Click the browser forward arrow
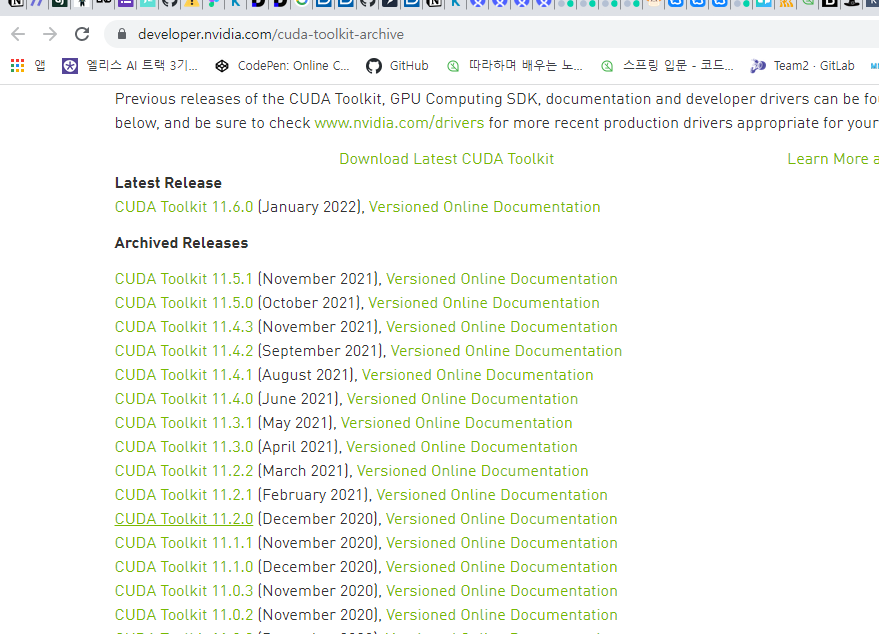Screen dimensions: 879x634 pyautogui.click(x=50, y=34)
